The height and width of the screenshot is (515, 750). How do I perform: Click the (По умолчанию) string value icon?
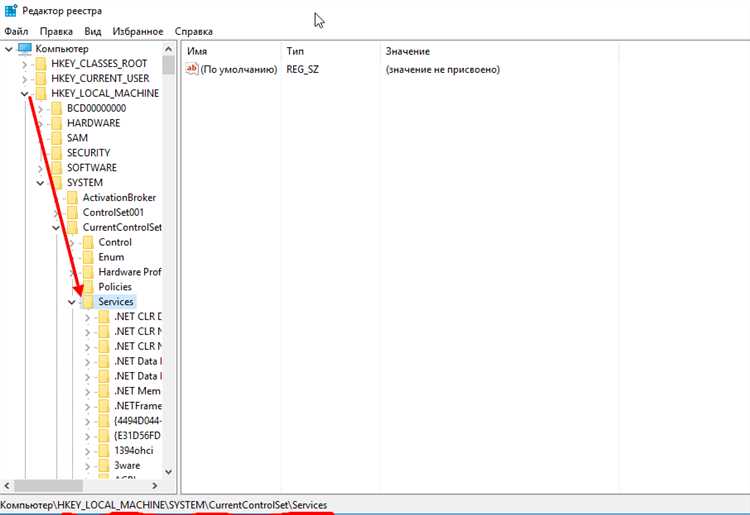point(192,69)
